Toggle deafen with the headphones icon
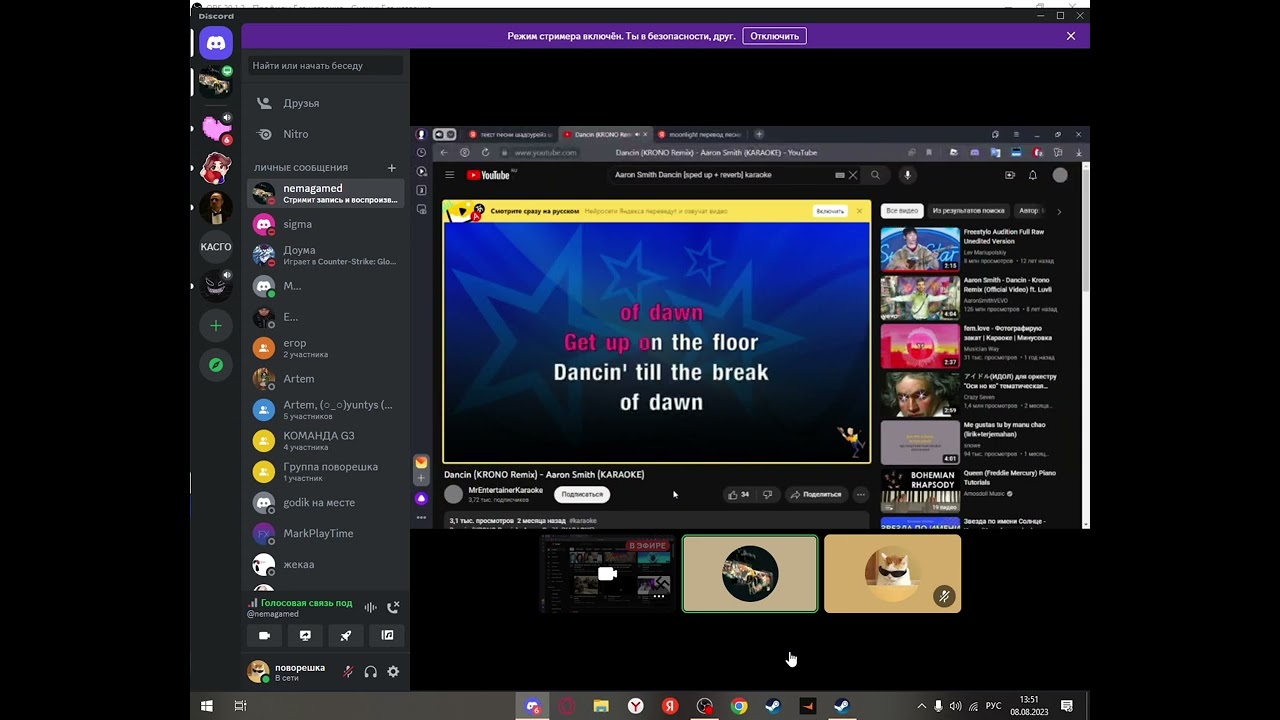This screenshot has width=1280, height=720. tap(371, 672)
